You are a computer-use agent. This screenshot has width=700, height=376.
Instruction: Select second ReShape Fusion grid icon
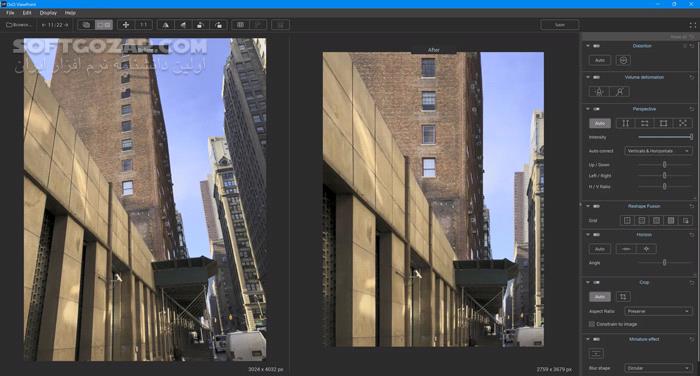(x=642, y=221)
